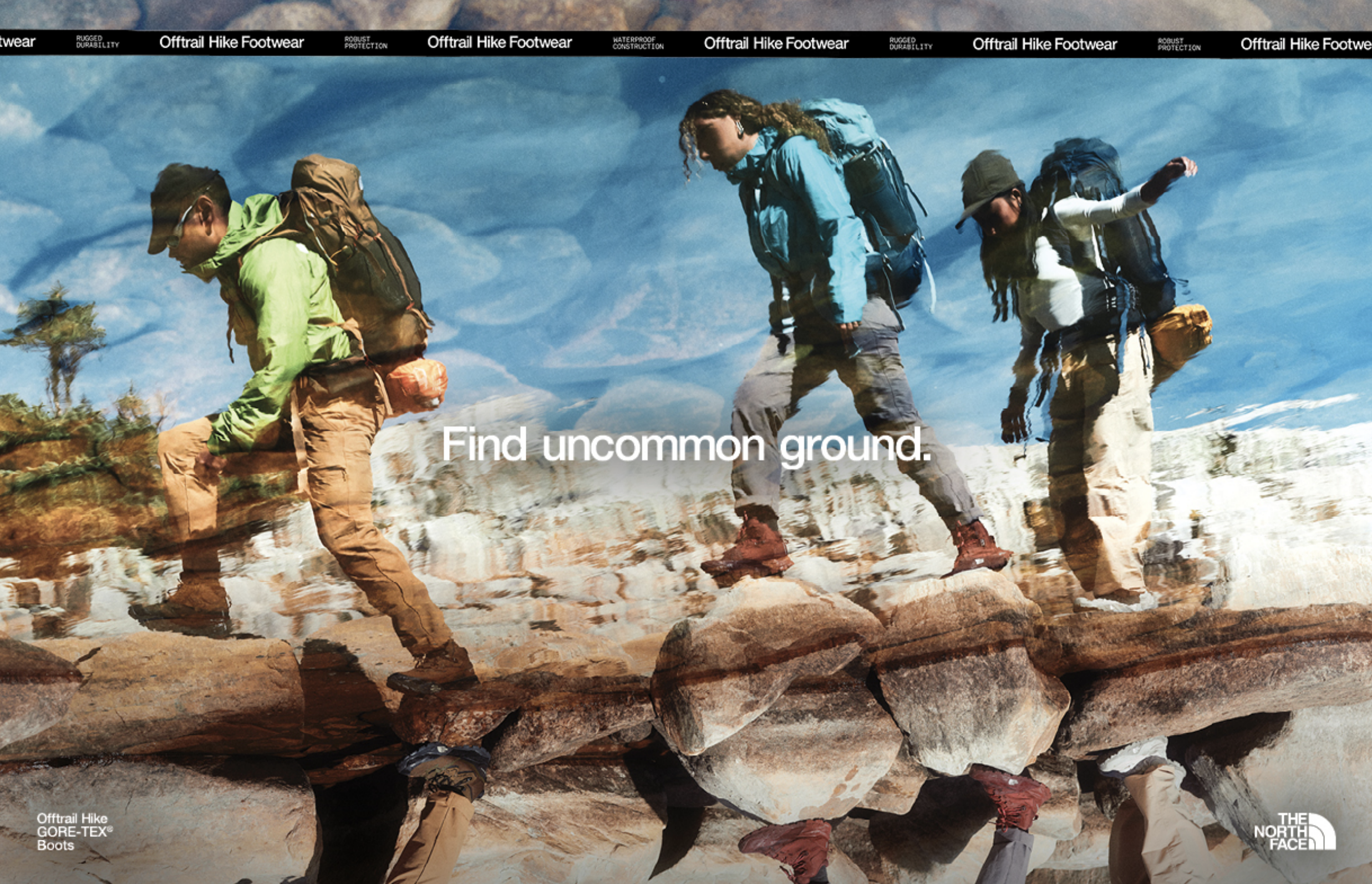The height and width of the screenshot is (884, 1372).
Task: Click The North Face logo
Action: pos(1294,831)
